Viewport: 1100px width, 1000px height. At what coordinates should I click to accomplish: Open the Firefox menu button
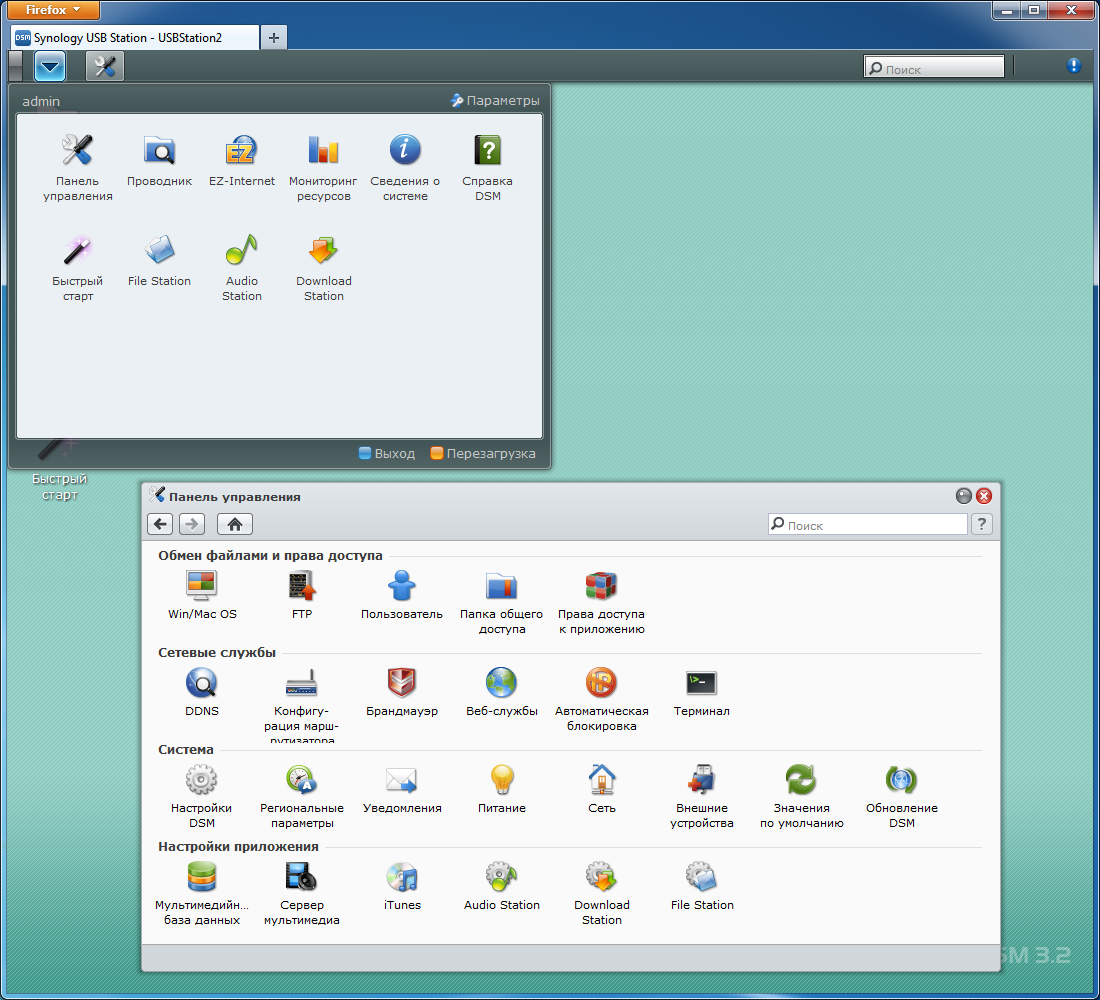53,10
